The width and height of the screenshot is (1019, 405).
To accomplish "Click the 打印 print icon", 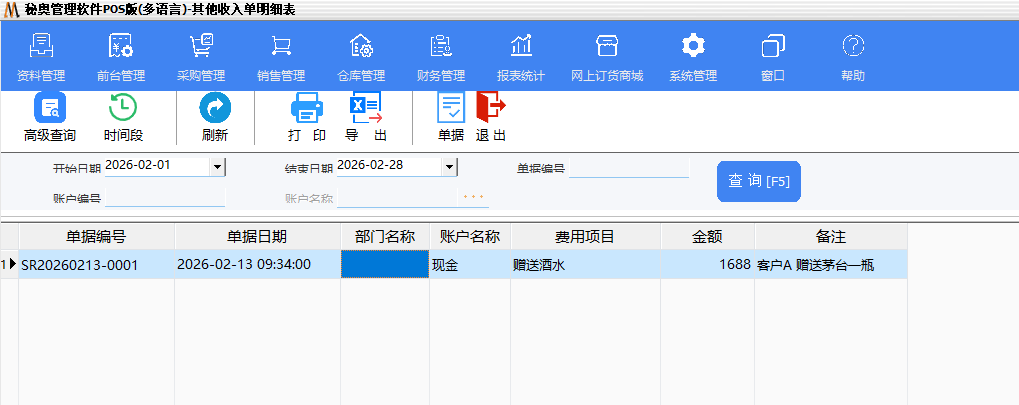I will coord(306,117).
